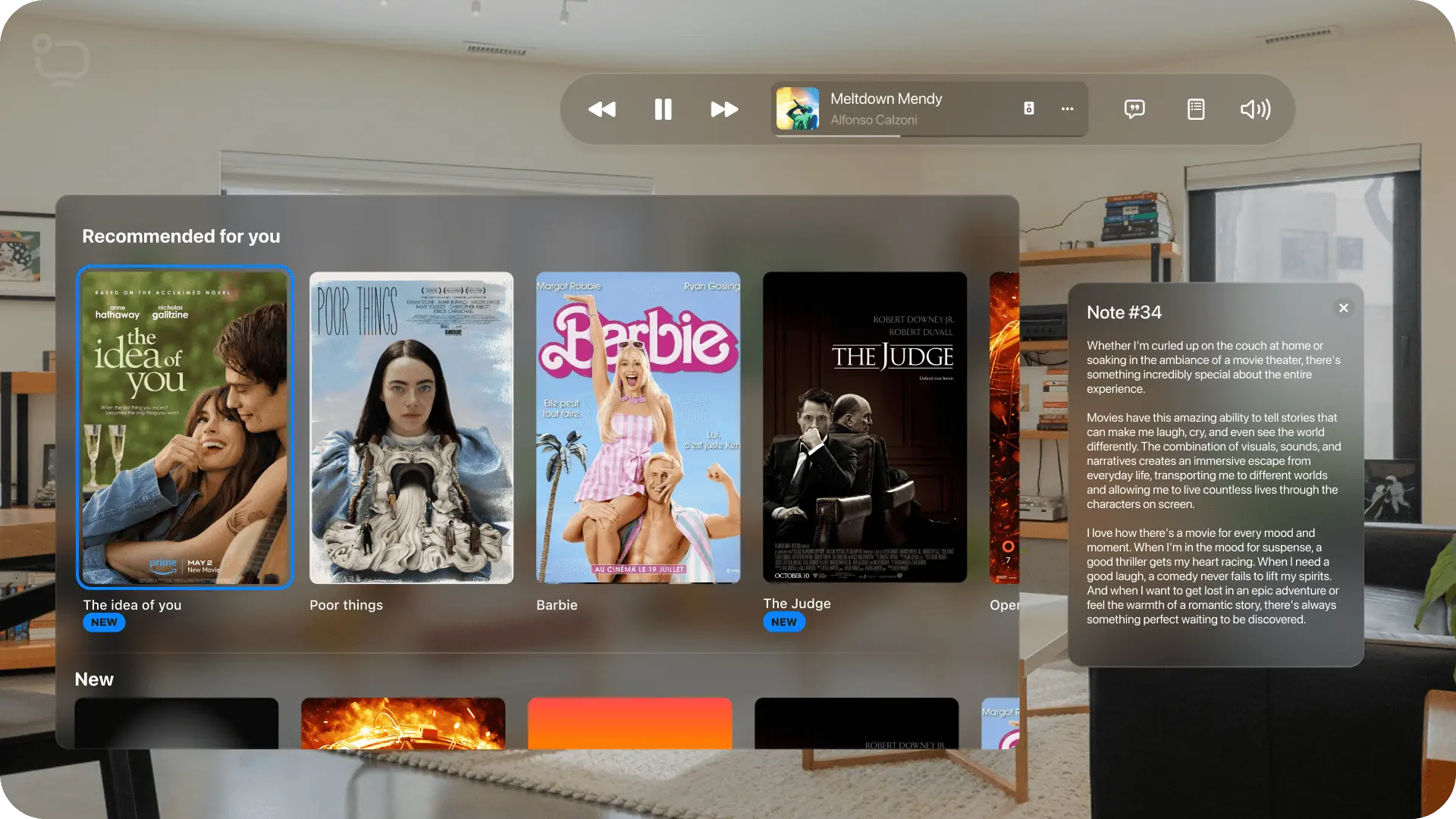1456x819 pixels.
Task: Open orange gradient thumbnail in New row
Action: (x=629, y=723)
